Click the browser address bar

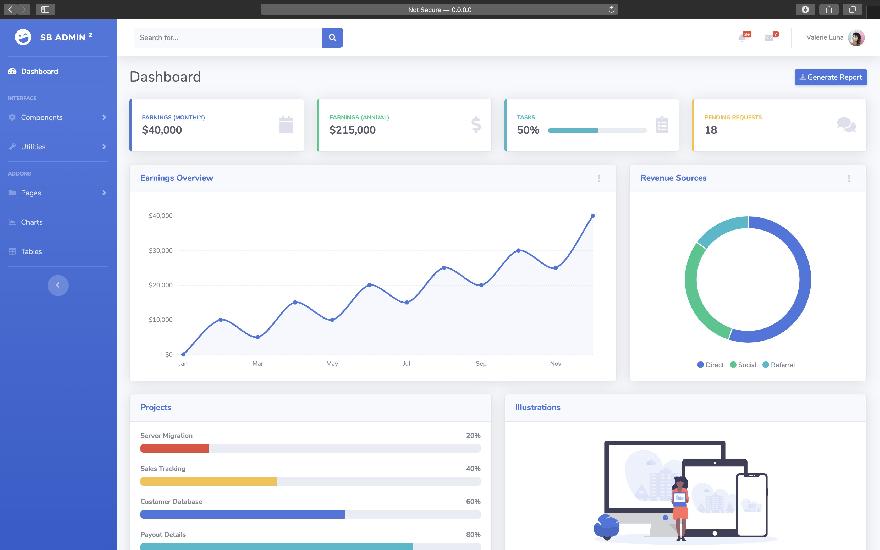point(439,10)
